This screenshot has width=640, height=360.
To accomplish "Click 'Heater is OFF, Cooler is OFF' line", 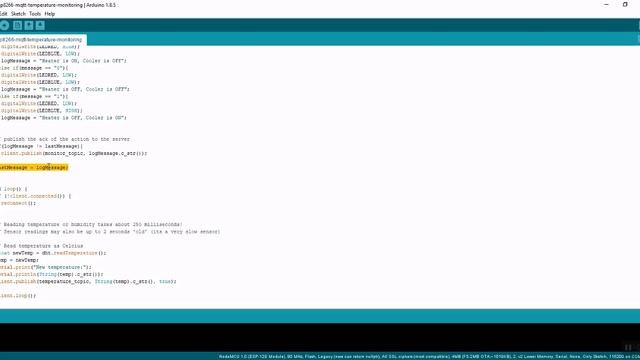I will pos(65,89).
